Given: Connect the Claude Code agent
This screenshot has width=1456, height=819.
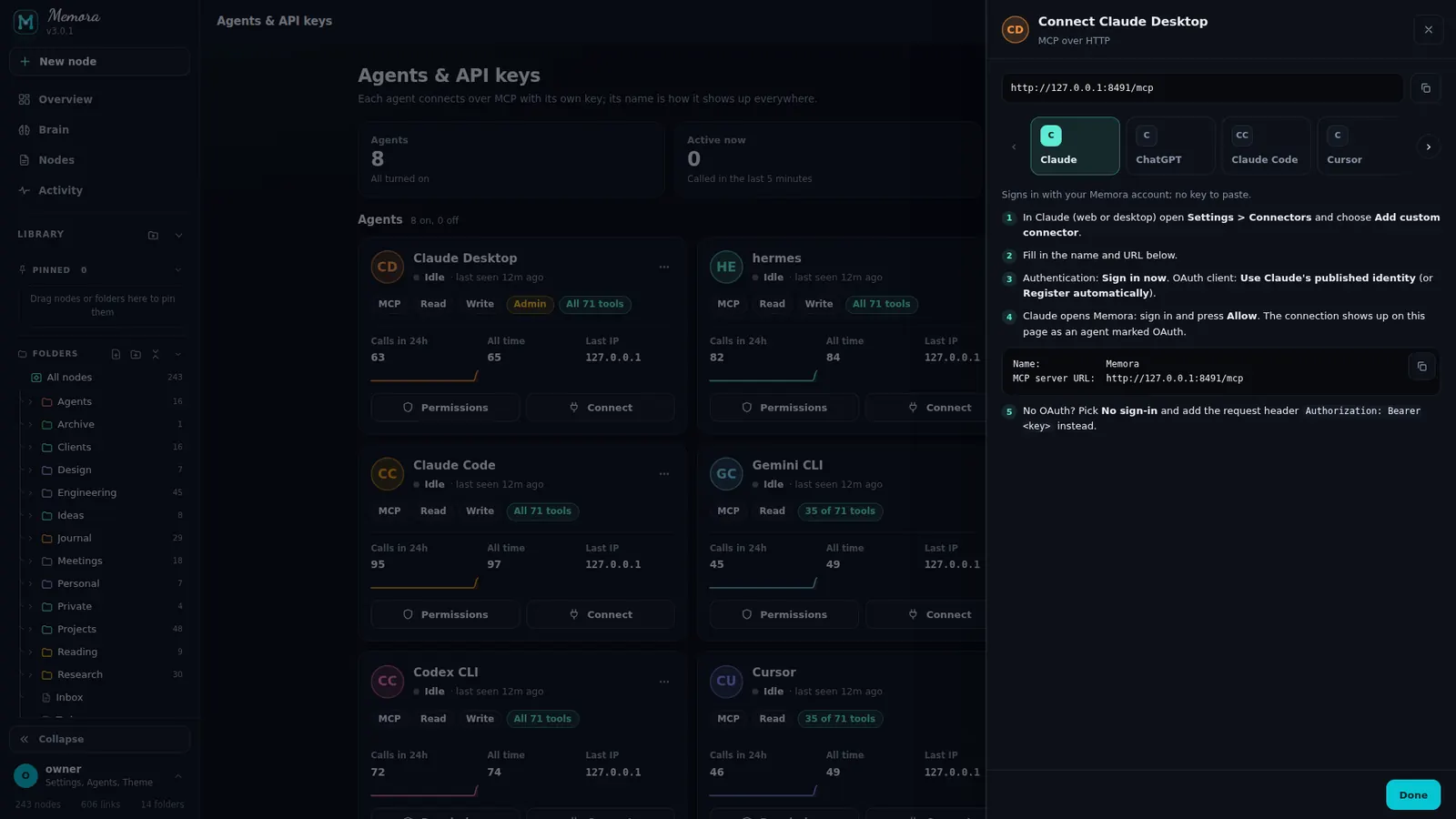Looking at the screenshot, I should coord(601,614).
